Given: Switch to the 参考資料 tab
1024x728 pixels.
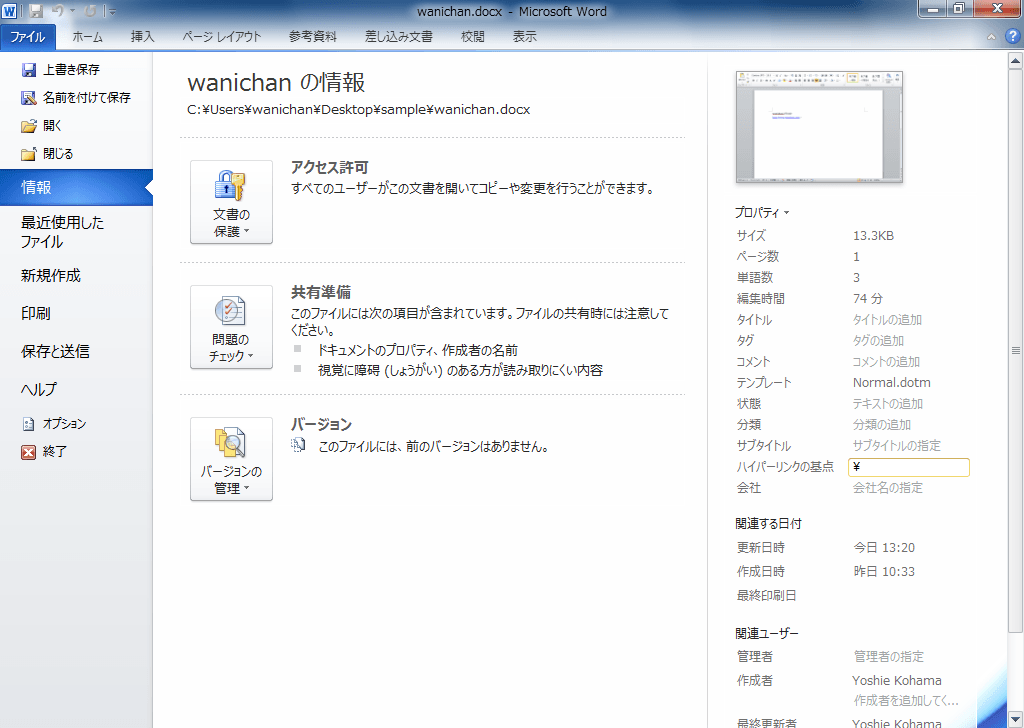Looking at the screenshot, I should click(313, 37).
